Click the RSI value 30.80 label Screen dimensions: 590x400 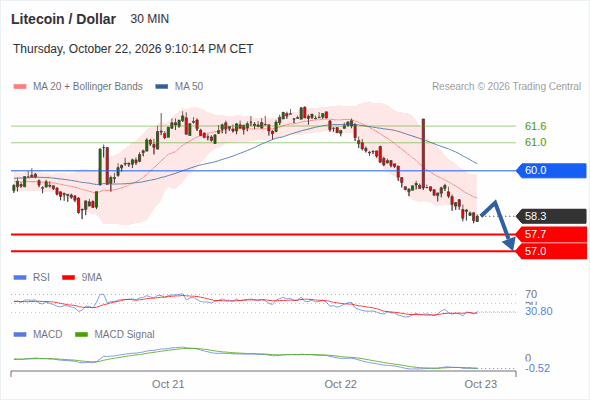pos(539,312)
